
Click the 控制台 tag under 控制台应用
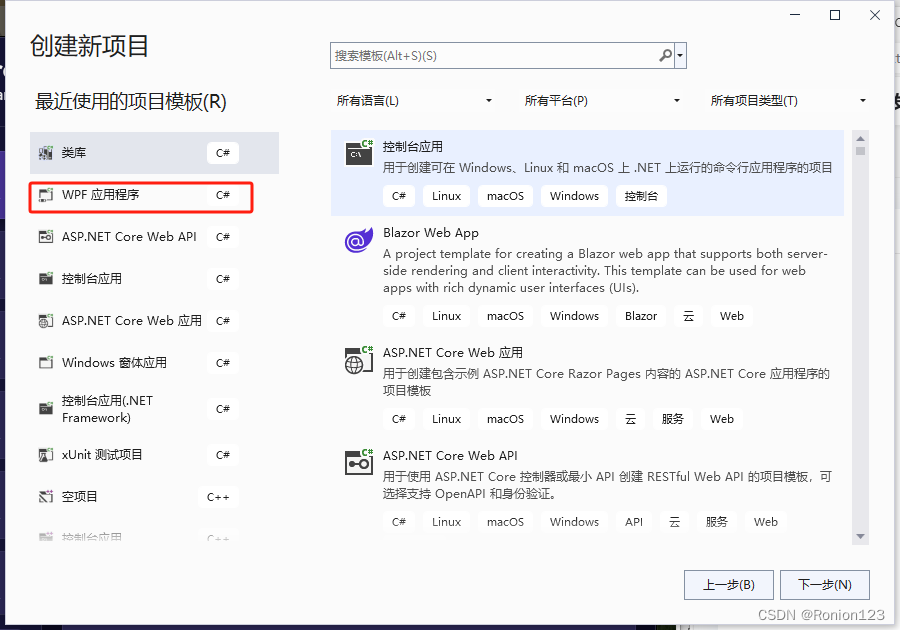pos(641,196)
